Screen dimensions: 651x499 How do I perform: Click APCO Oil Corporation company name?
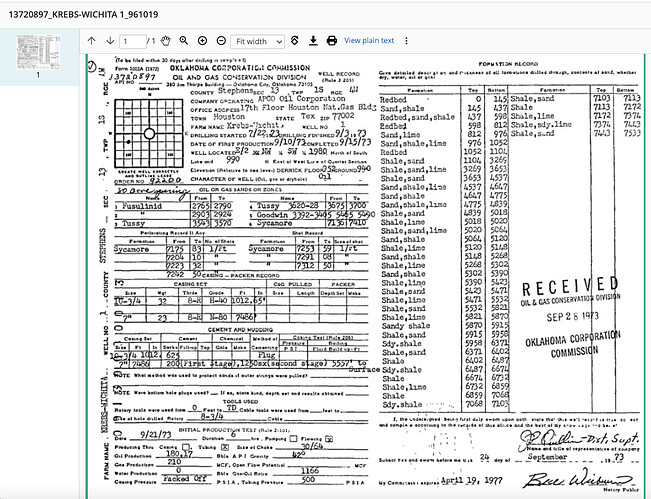click(301, 99)
